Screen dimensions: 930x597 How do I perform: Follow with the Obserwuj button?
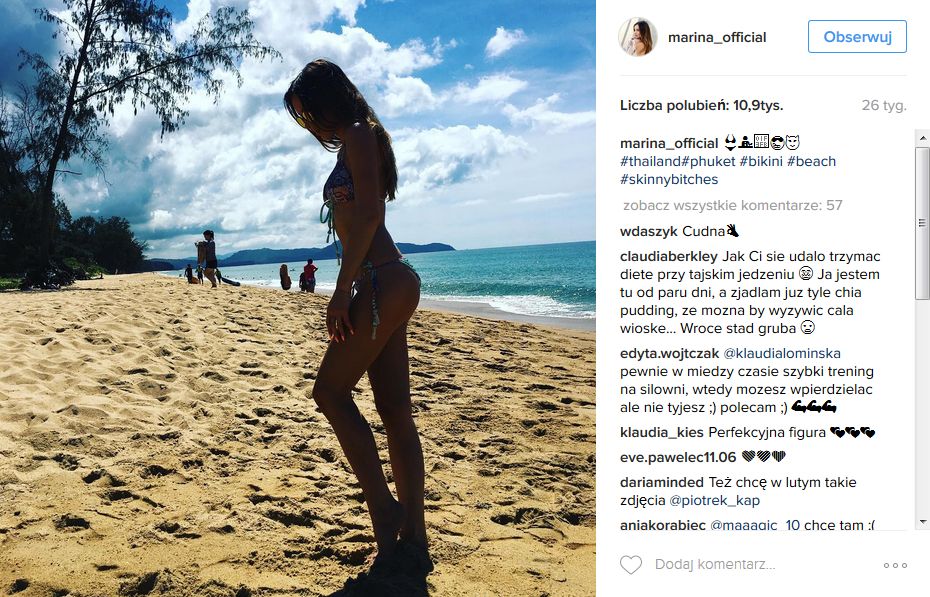(x=857, y=37)
